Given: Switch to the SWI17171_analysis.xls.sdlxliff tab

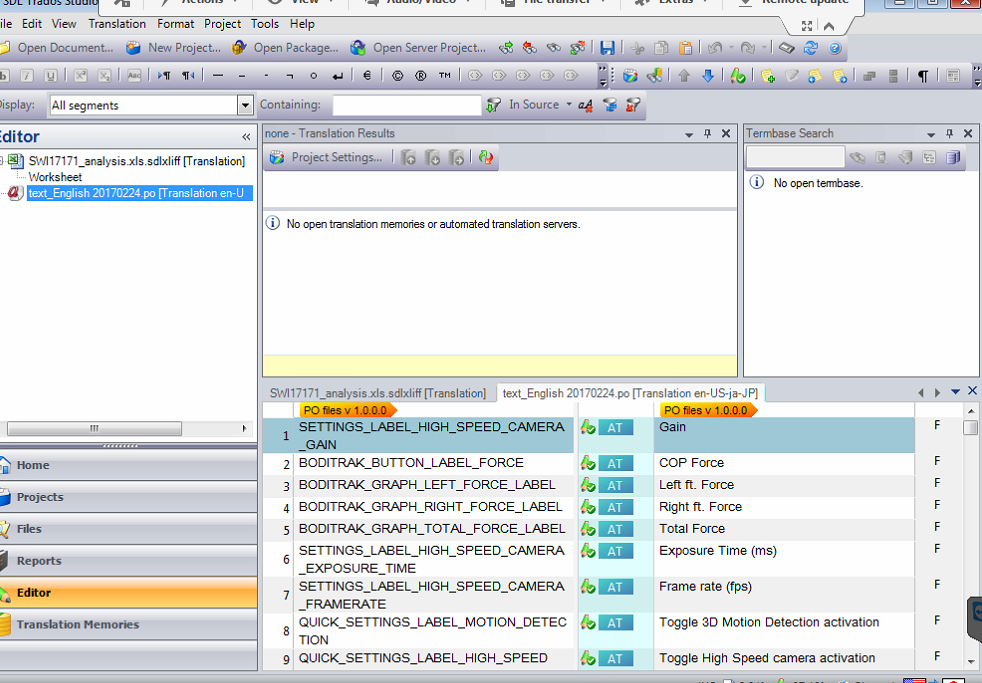Looking at the screenshot, I should 378,393.
